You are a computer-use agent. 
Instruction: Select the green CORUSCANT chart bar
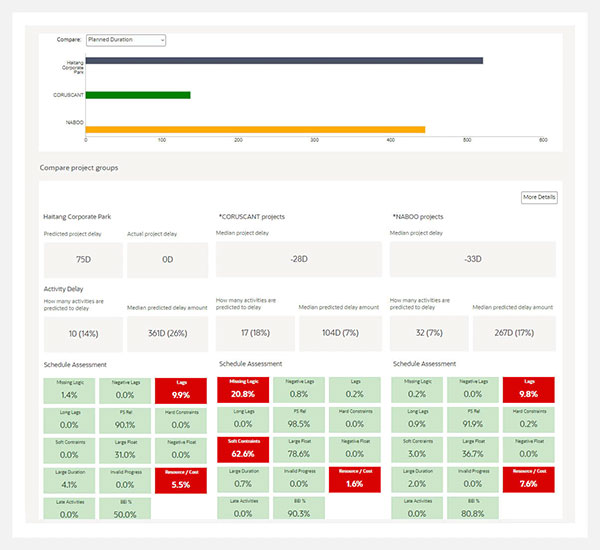pyautogui.click(x=138, y=95)
